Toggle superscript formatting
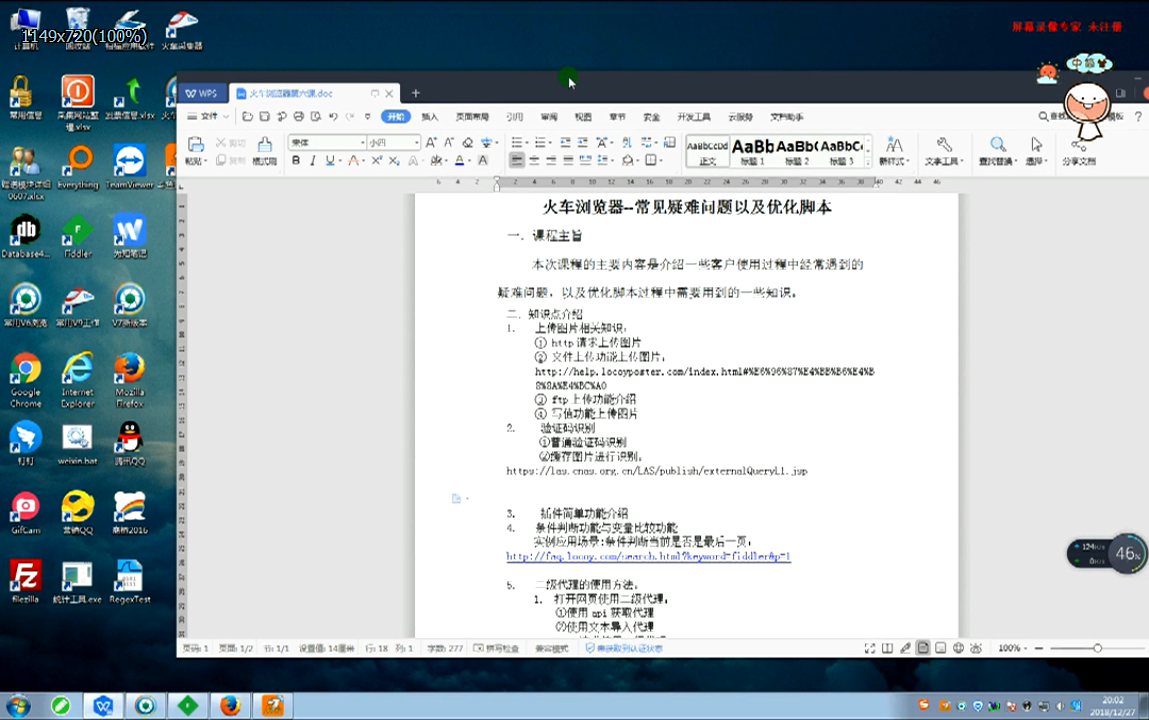Image resolution: width=1149 pixels, height=720 pixels. [376, 160]
